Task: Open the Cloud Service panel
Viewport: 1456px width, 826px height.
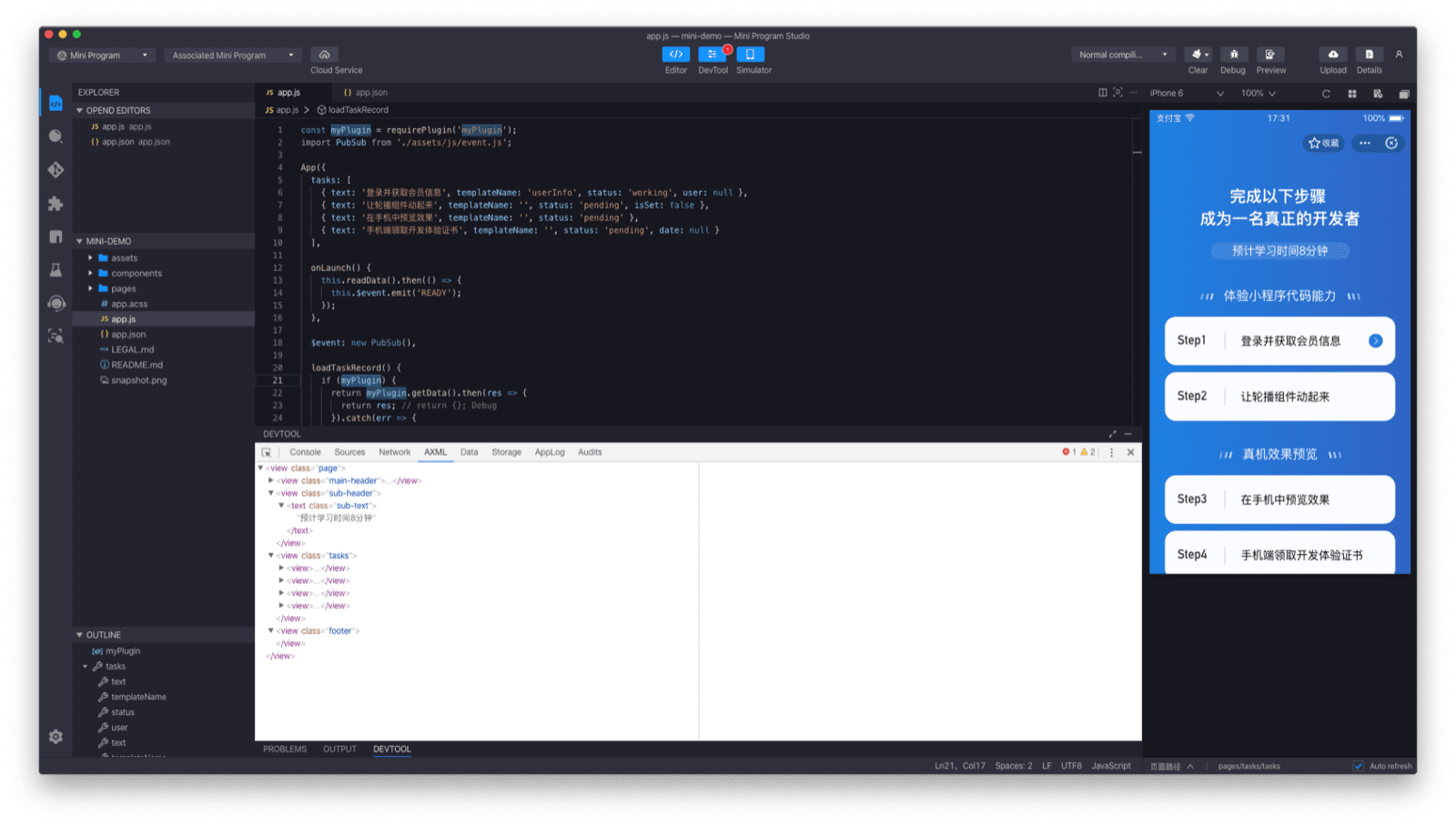Action: point(324,55)
